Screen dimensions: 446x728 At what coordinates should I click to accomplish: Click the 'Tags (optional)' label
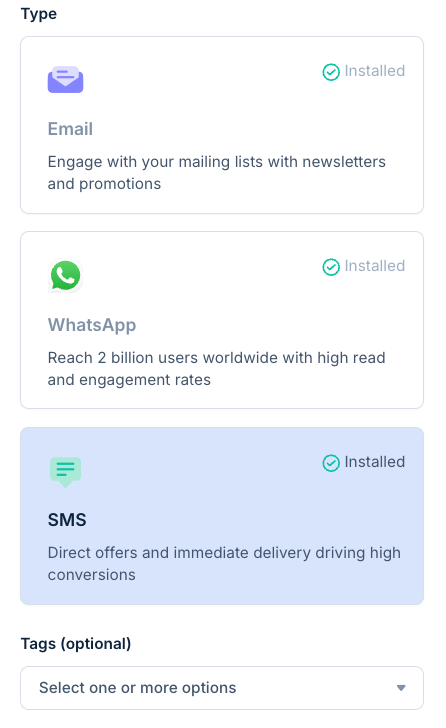[76, 644]
